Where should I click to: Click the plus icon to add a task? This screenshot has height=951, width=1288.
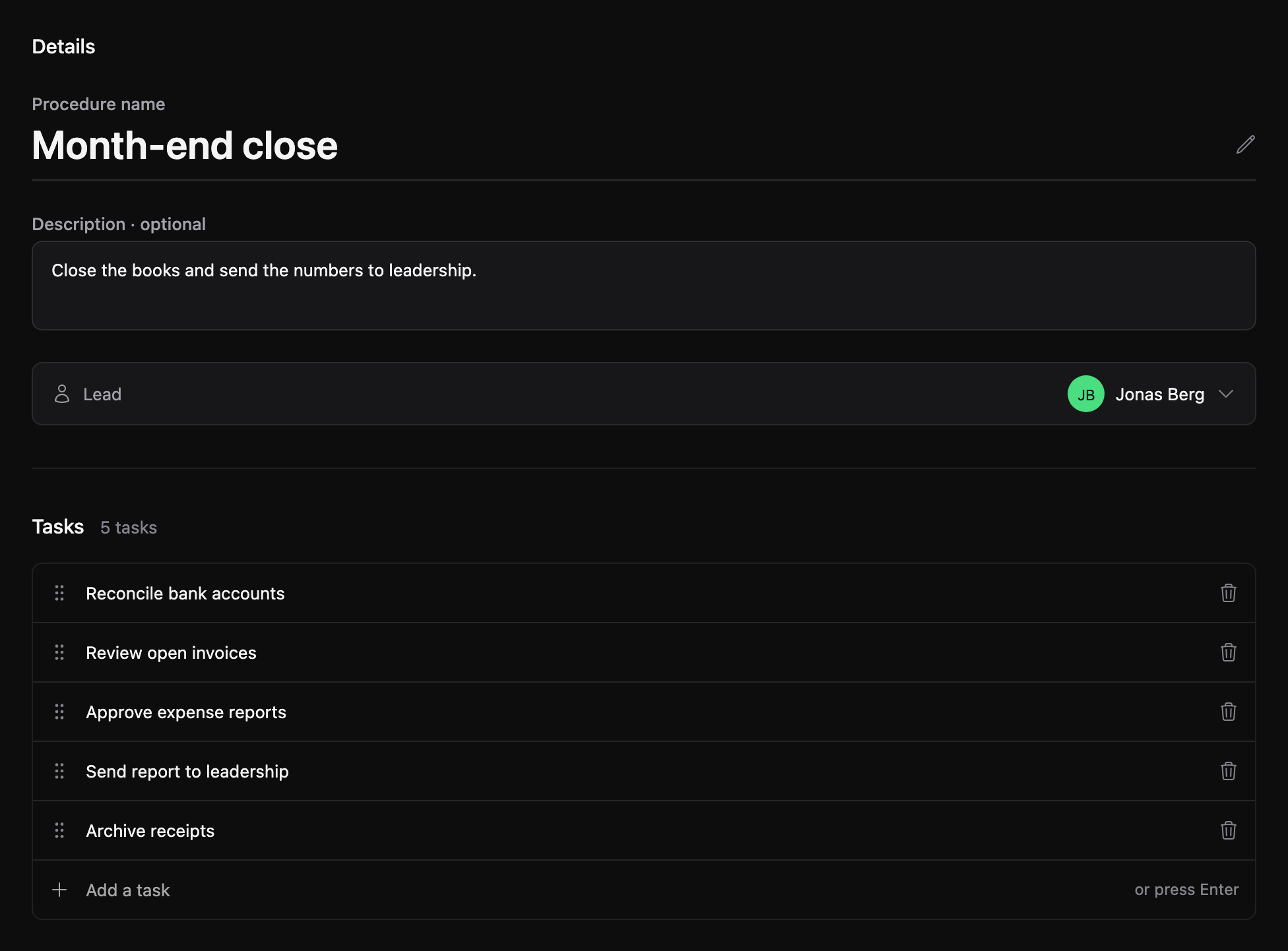59,890
